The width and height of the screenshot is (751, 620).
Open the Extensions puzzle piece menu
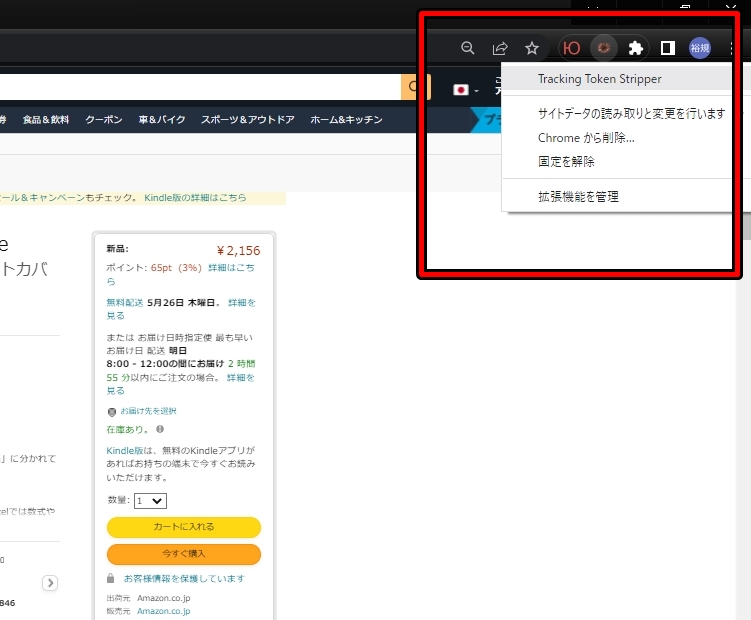[636, 48]
